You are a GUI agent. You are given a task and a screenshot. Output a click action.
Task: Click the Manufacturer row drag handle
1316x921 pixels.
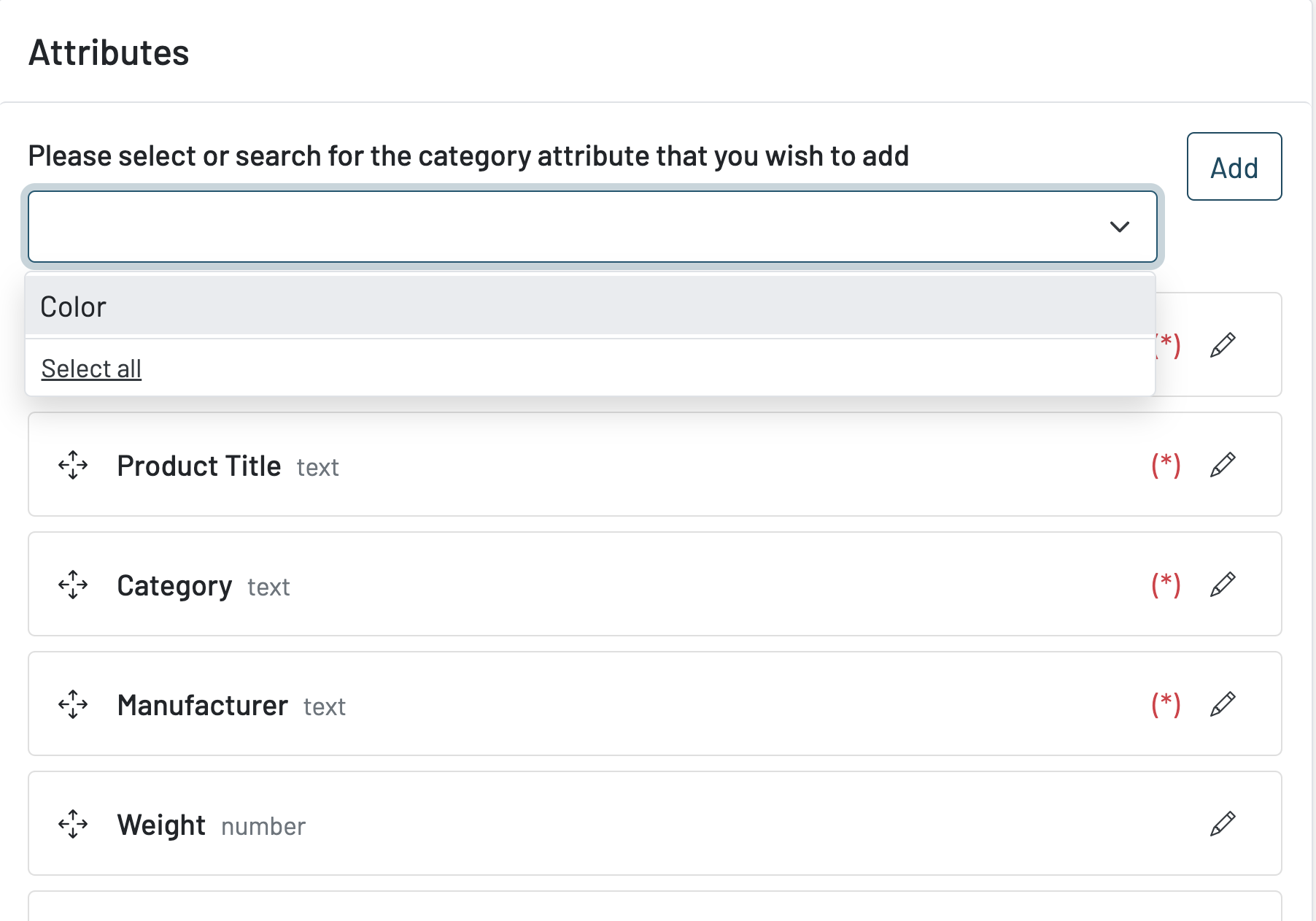73,704
